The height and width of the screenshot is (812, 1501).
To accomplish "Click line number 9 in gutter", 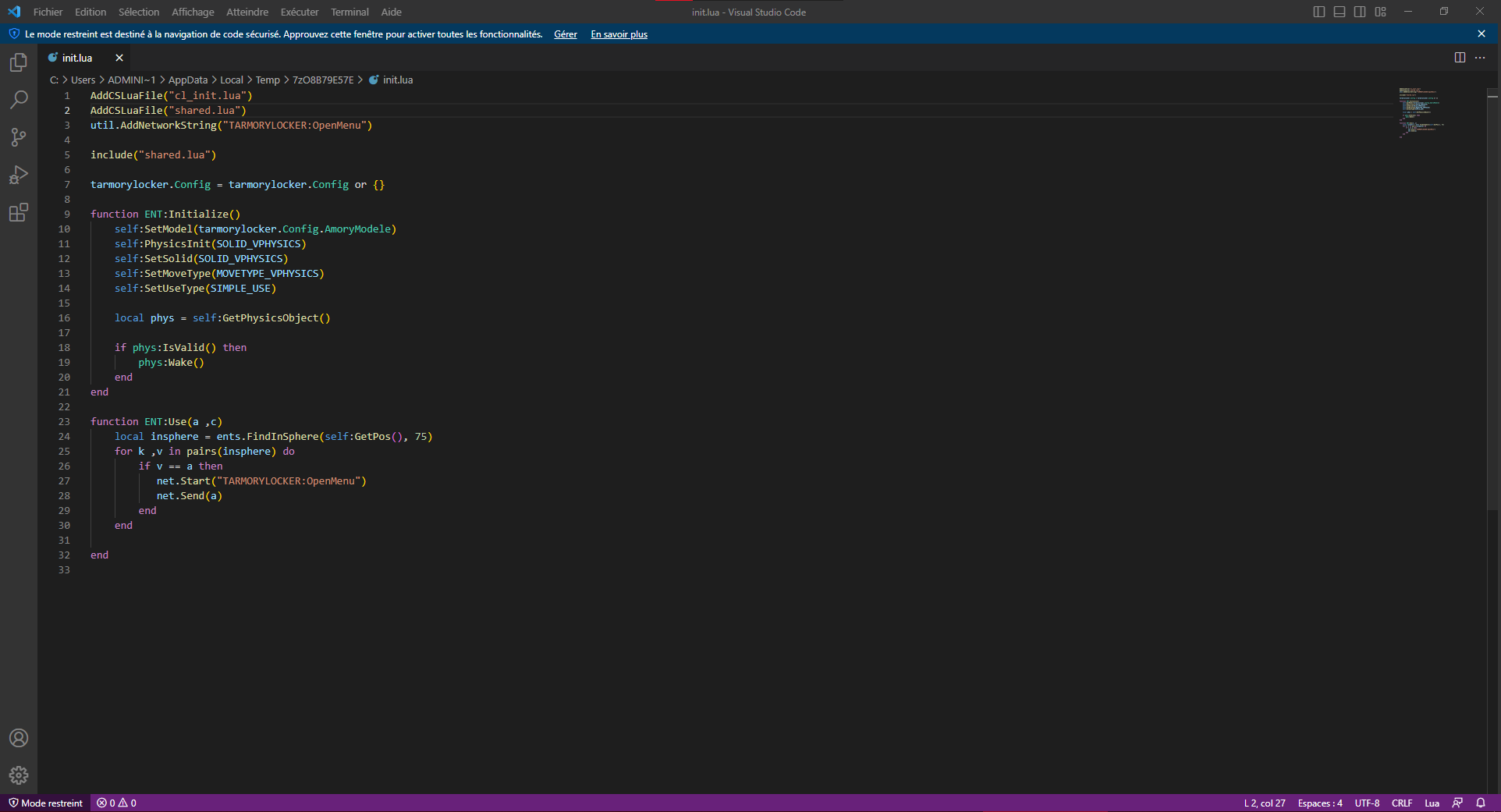I will click(67, 214).
